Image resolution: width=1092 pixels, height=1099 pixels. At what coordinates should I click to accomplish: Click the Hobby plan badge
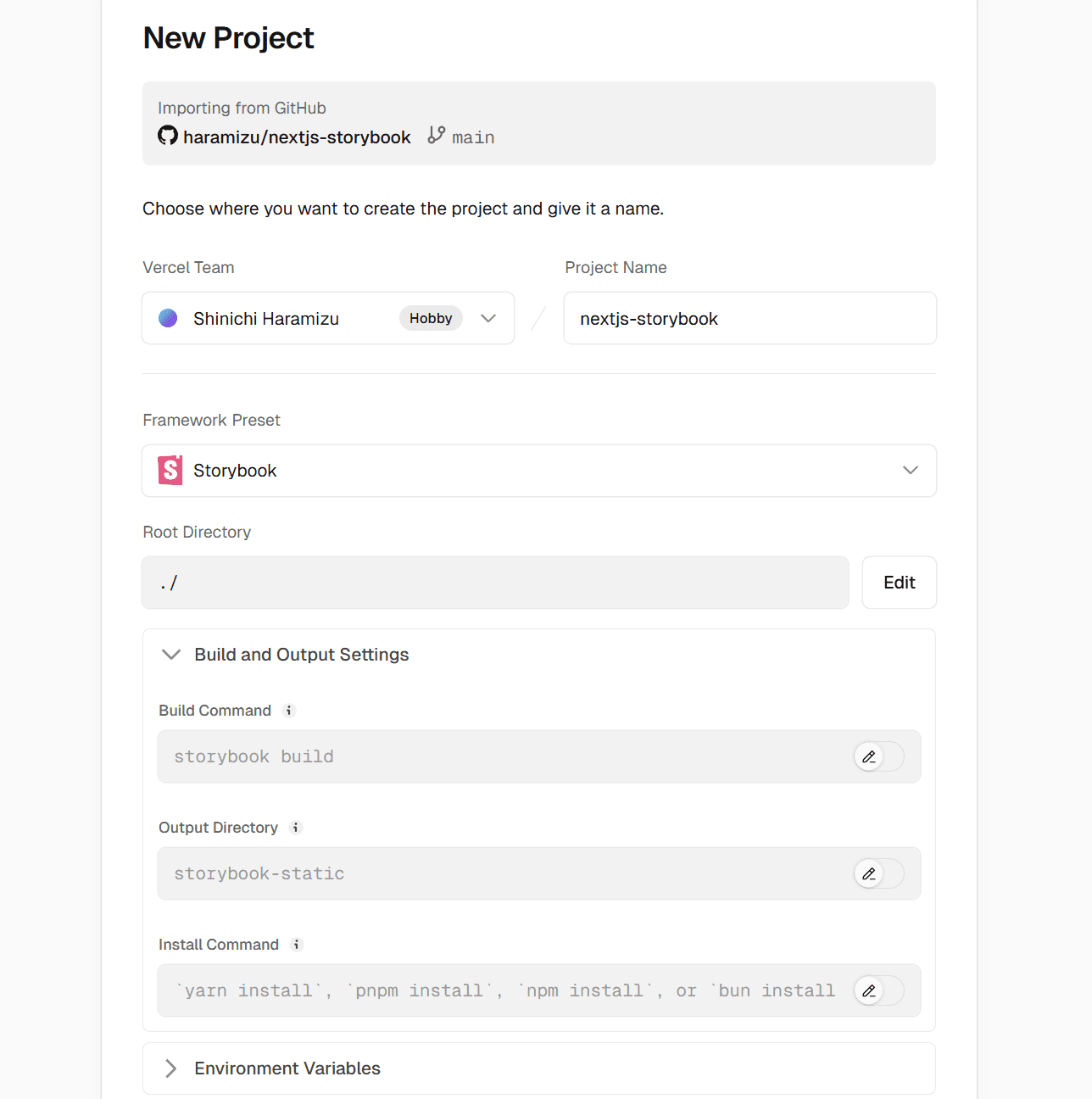[431, 319]
